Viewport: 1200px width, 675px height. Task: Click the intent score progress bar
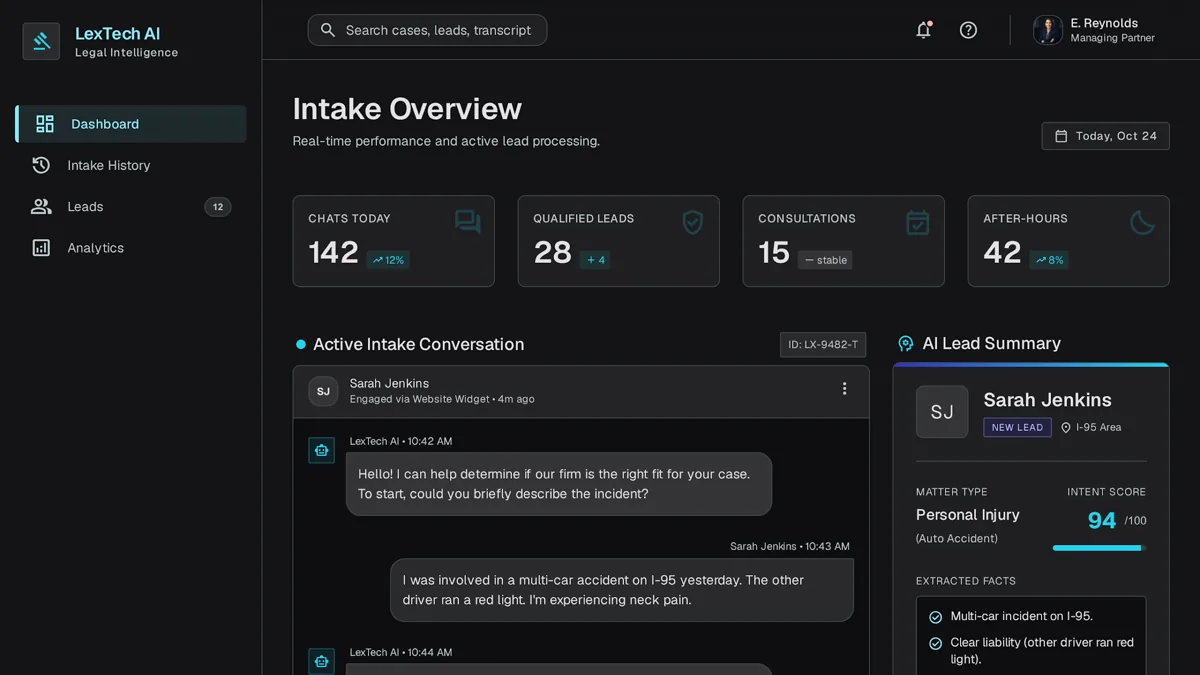1099,548
